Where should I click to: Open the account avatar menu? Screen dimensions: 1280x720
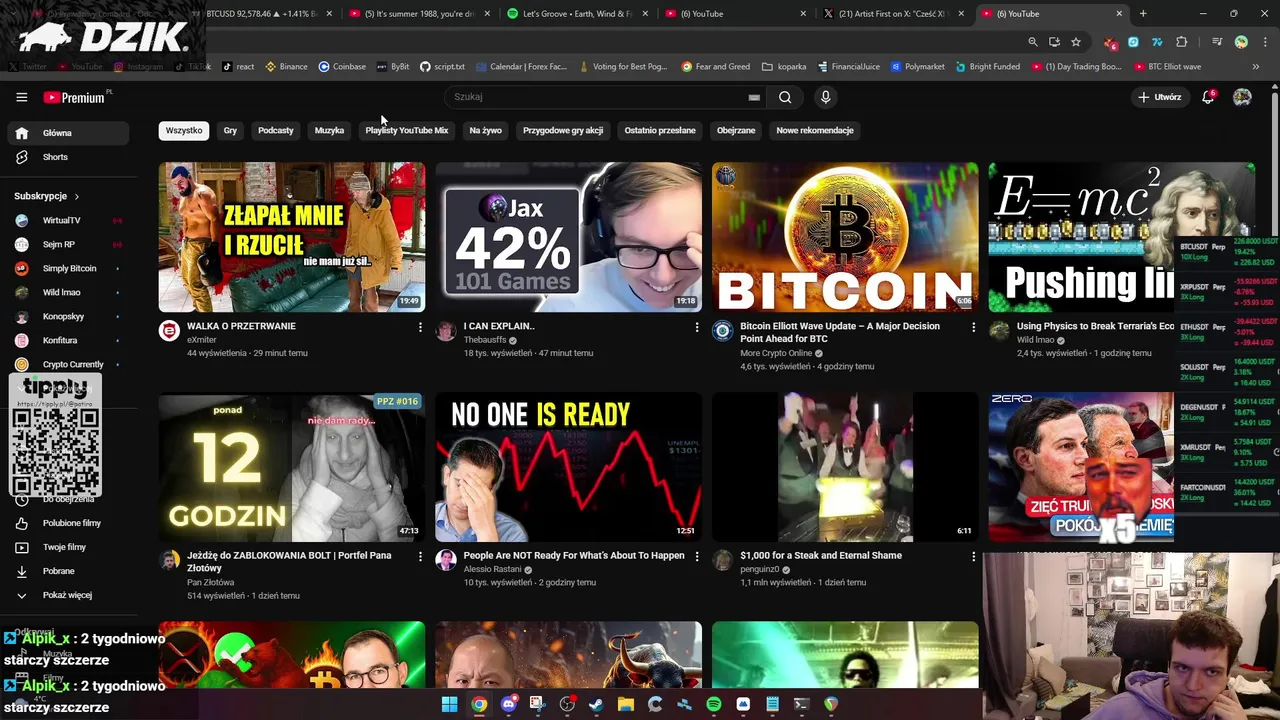[1242, 97]
